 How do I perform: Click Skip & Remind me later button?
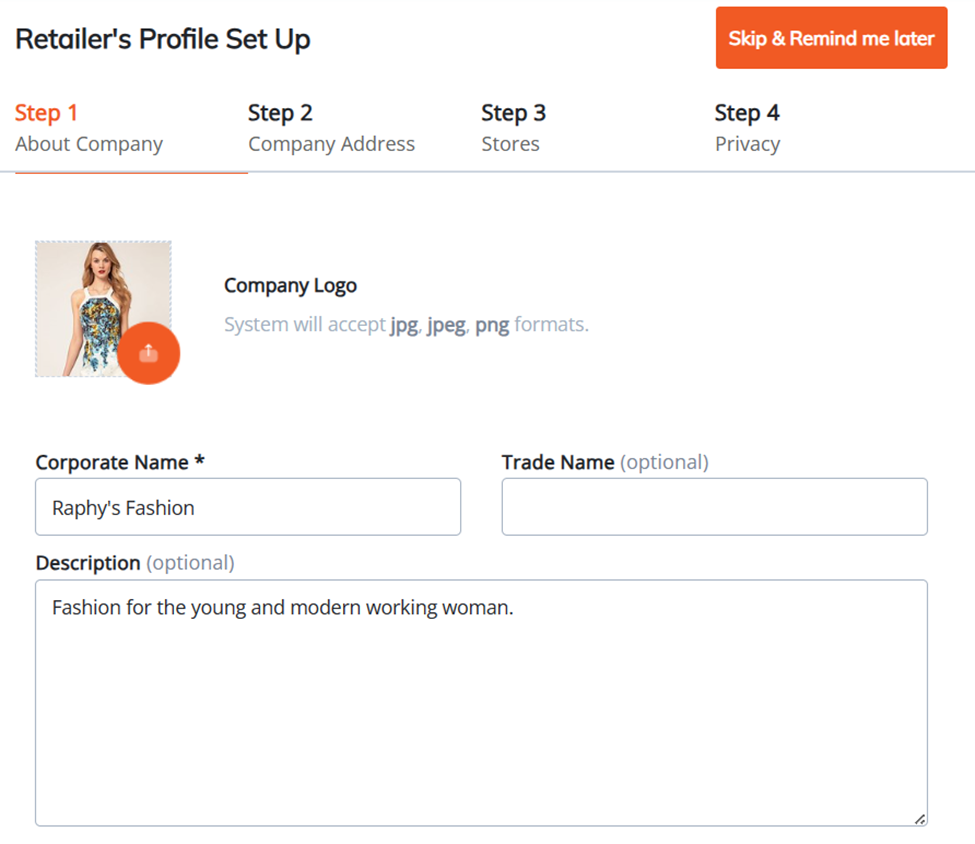831,38
